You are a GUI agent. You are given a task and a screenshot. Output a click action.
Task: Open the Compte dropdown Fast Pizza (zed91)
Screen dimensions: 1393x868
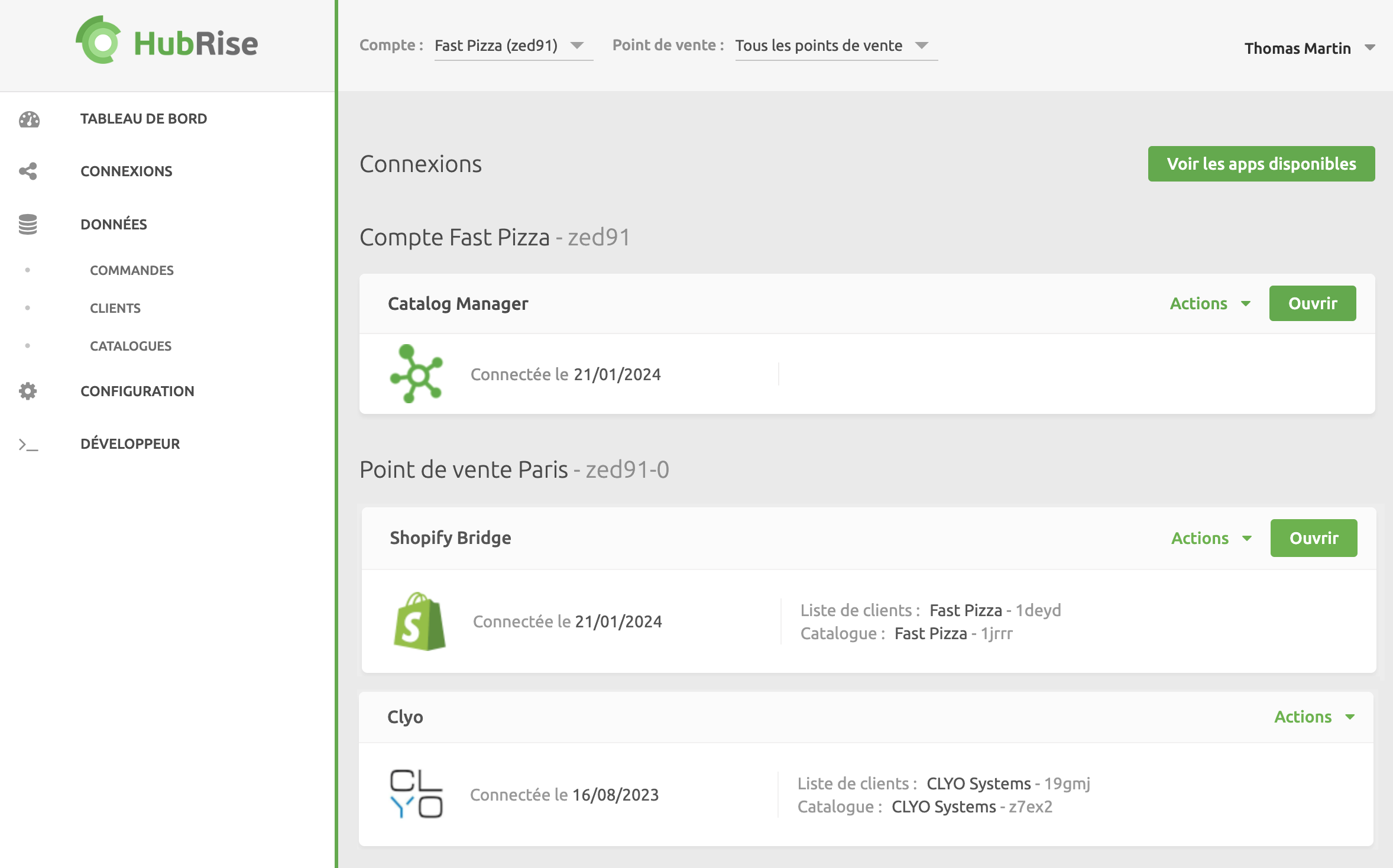[513, 46]
